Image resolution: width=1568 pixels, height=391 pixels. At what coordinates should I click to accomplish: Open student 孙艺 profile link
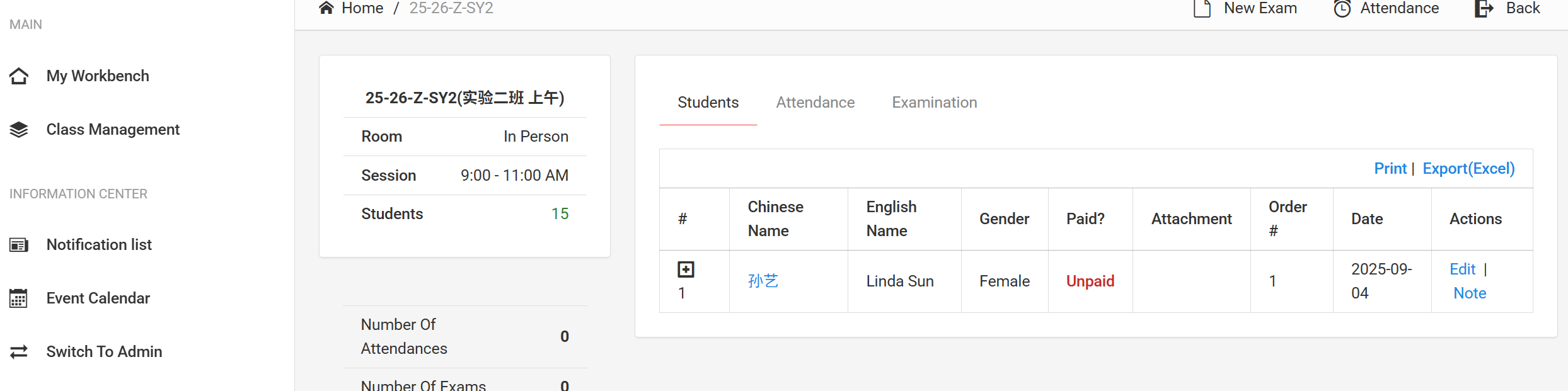click(x=763, y=281)
